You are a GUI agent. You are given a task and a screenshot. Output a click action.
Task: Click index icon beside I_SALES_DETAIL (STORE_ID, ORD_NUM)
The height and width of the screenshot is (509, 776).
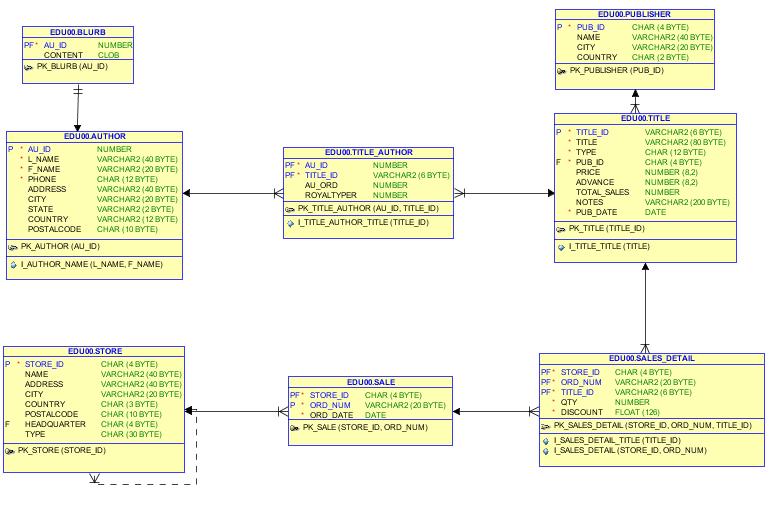tap(546, 451)
